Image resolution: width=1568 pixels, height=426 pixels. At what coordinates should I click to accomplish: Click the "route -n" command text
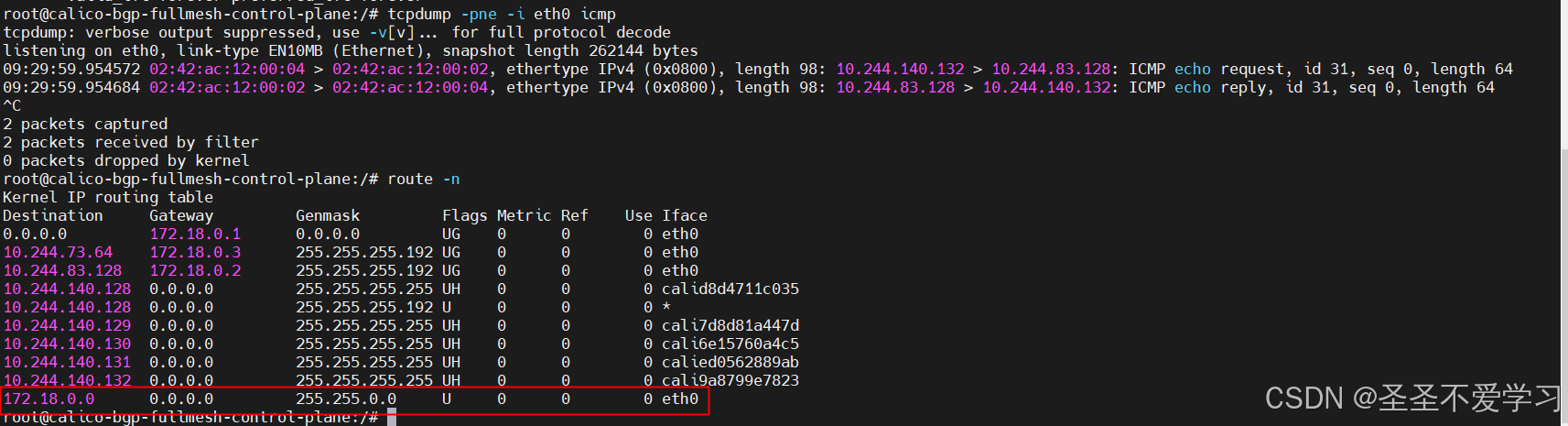pyautogui.click(x=424, y=179)
